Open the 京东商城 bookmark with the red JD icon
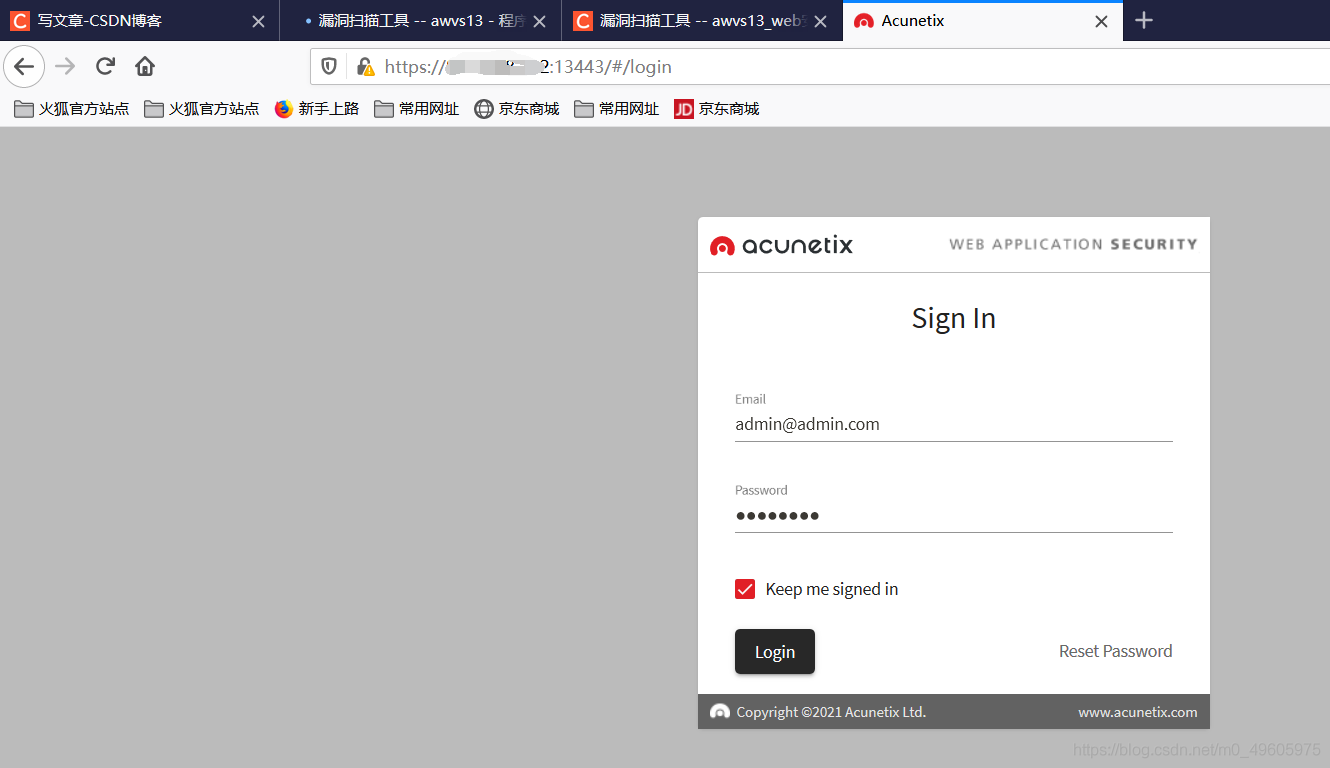This screenshot has width=1330, height=768. click(717, 109)
